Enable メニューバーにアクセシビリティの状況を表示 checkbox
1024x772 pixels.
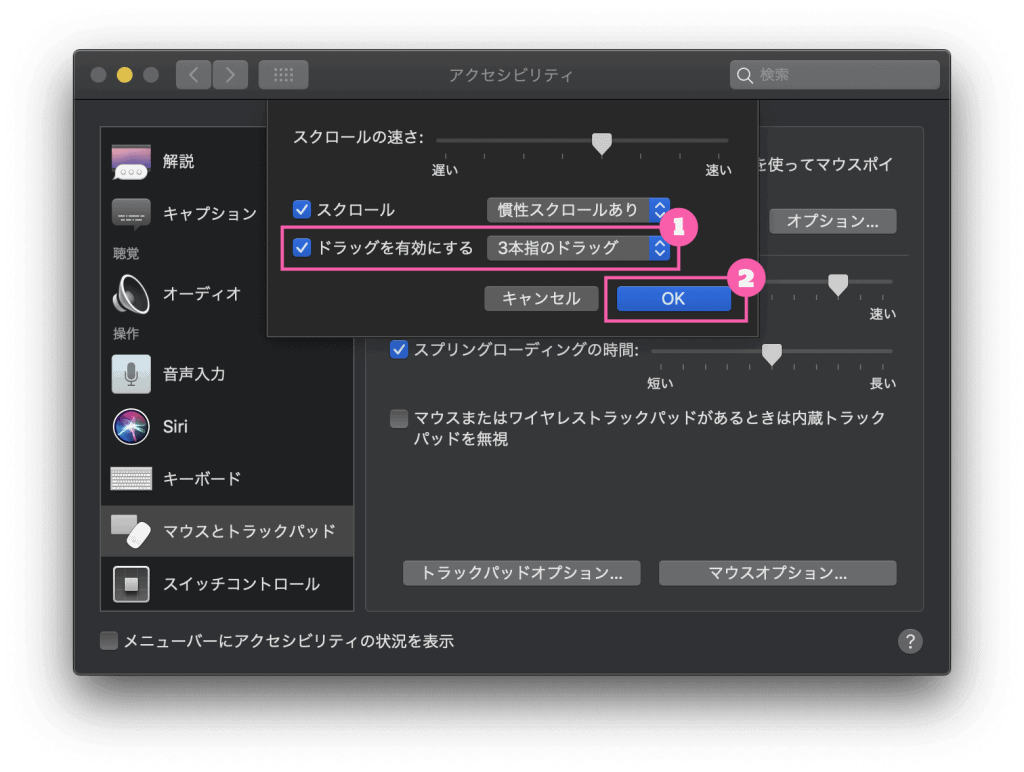(108, 641)
